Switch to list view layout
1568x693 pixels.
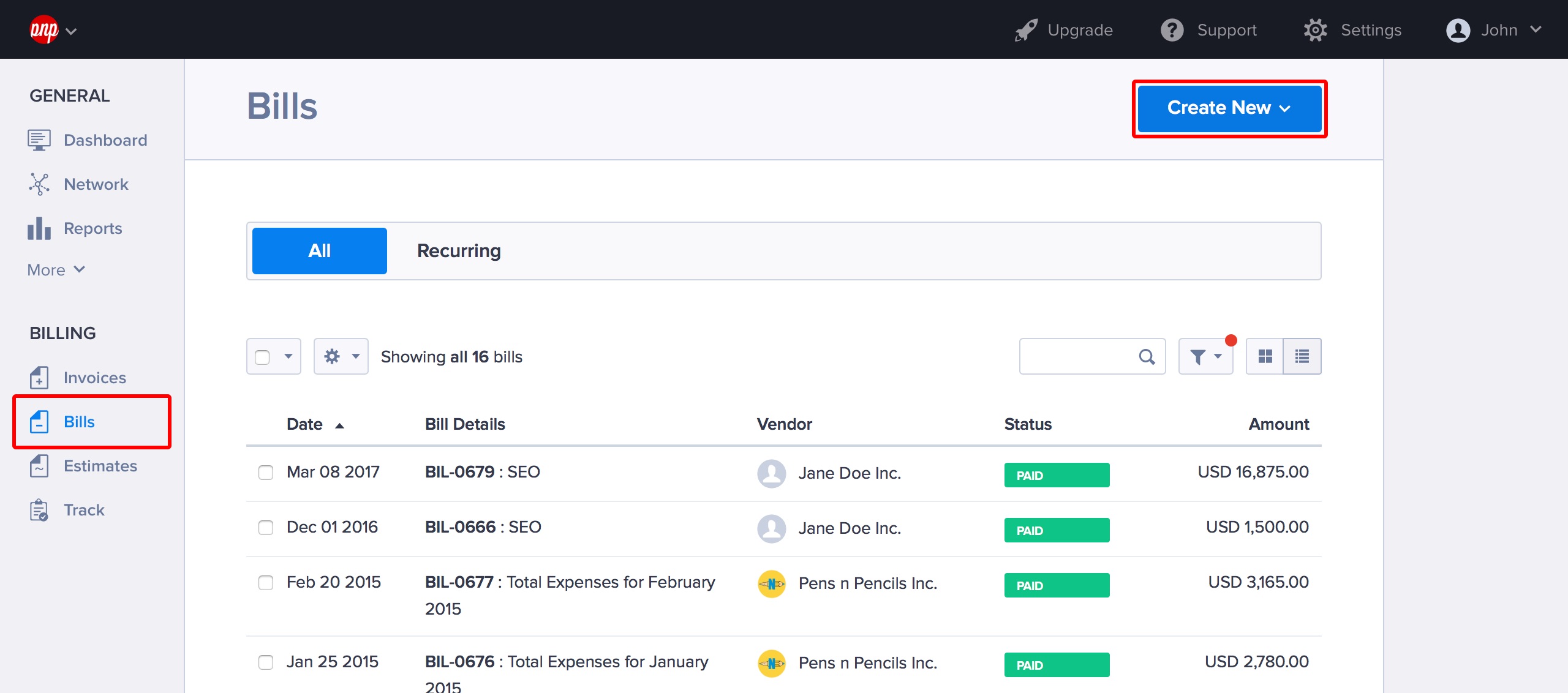pos(1302,356)
